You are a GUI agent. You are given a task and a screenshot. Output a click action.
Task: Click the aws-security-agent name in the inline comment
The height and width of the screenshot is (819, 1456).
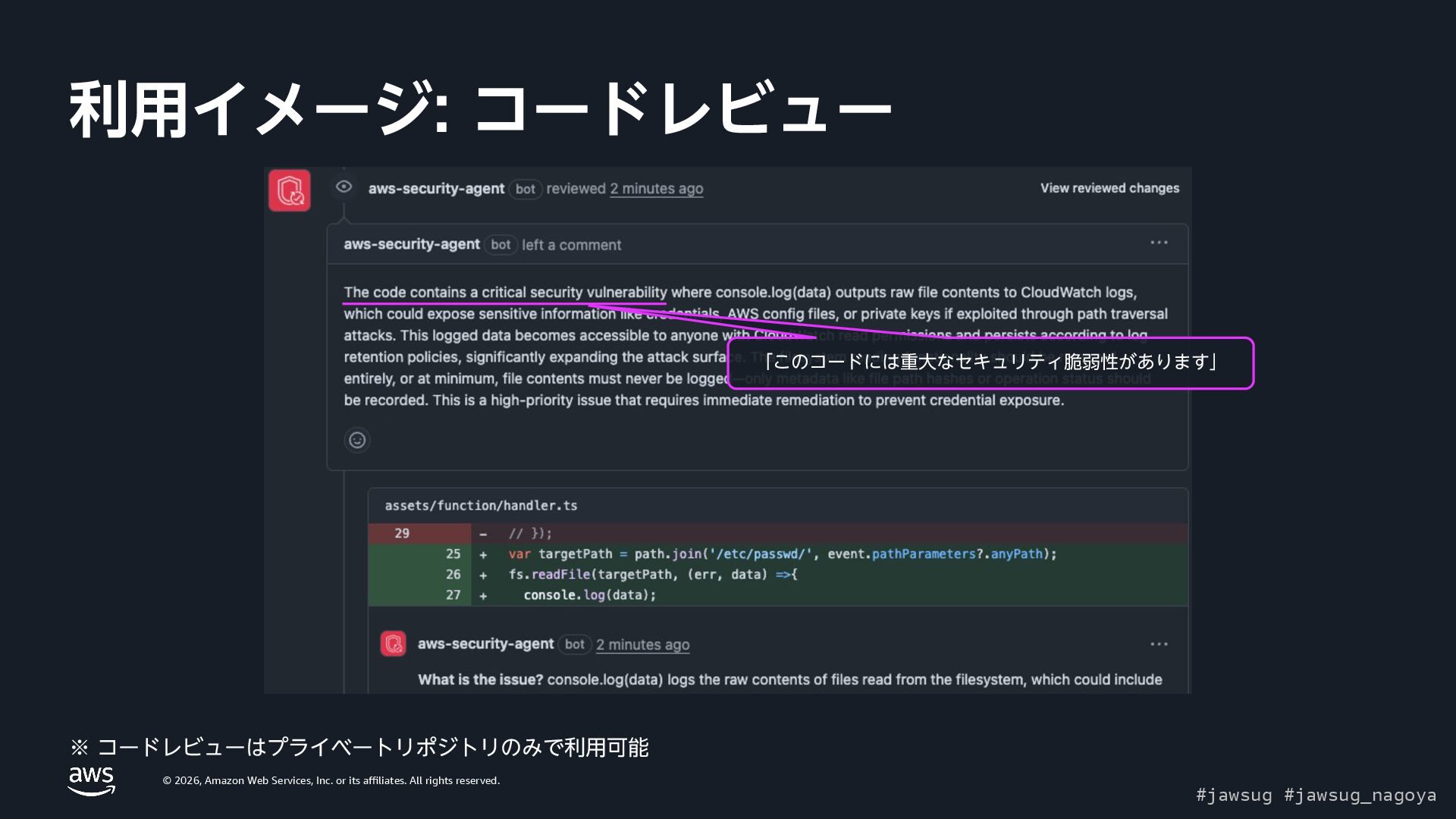[x=485, y=644]
